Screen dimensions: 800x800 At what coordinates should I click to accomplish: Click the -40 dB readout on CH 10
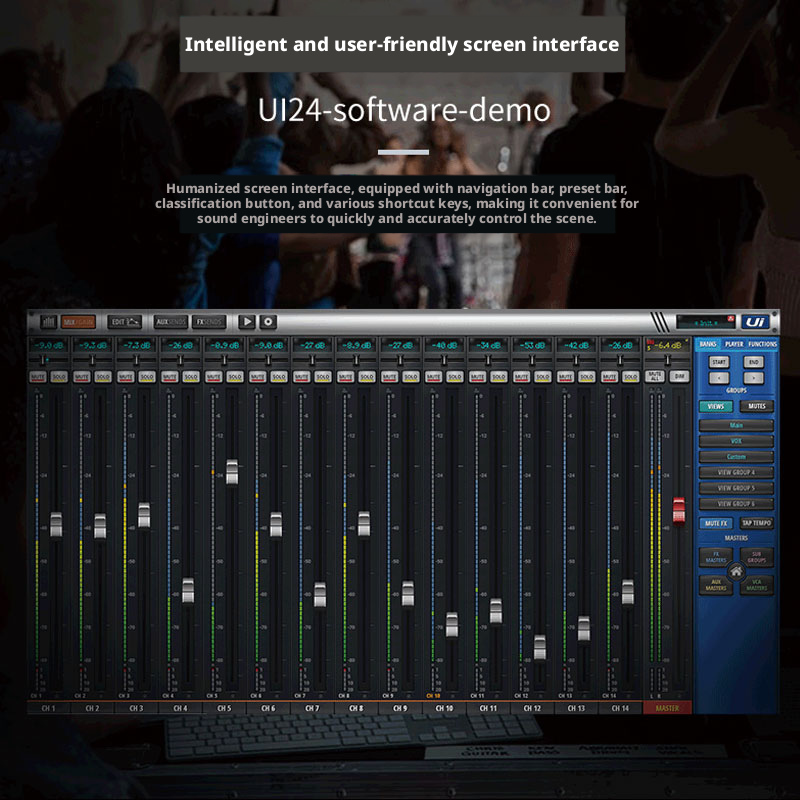(x=444, y=345)
